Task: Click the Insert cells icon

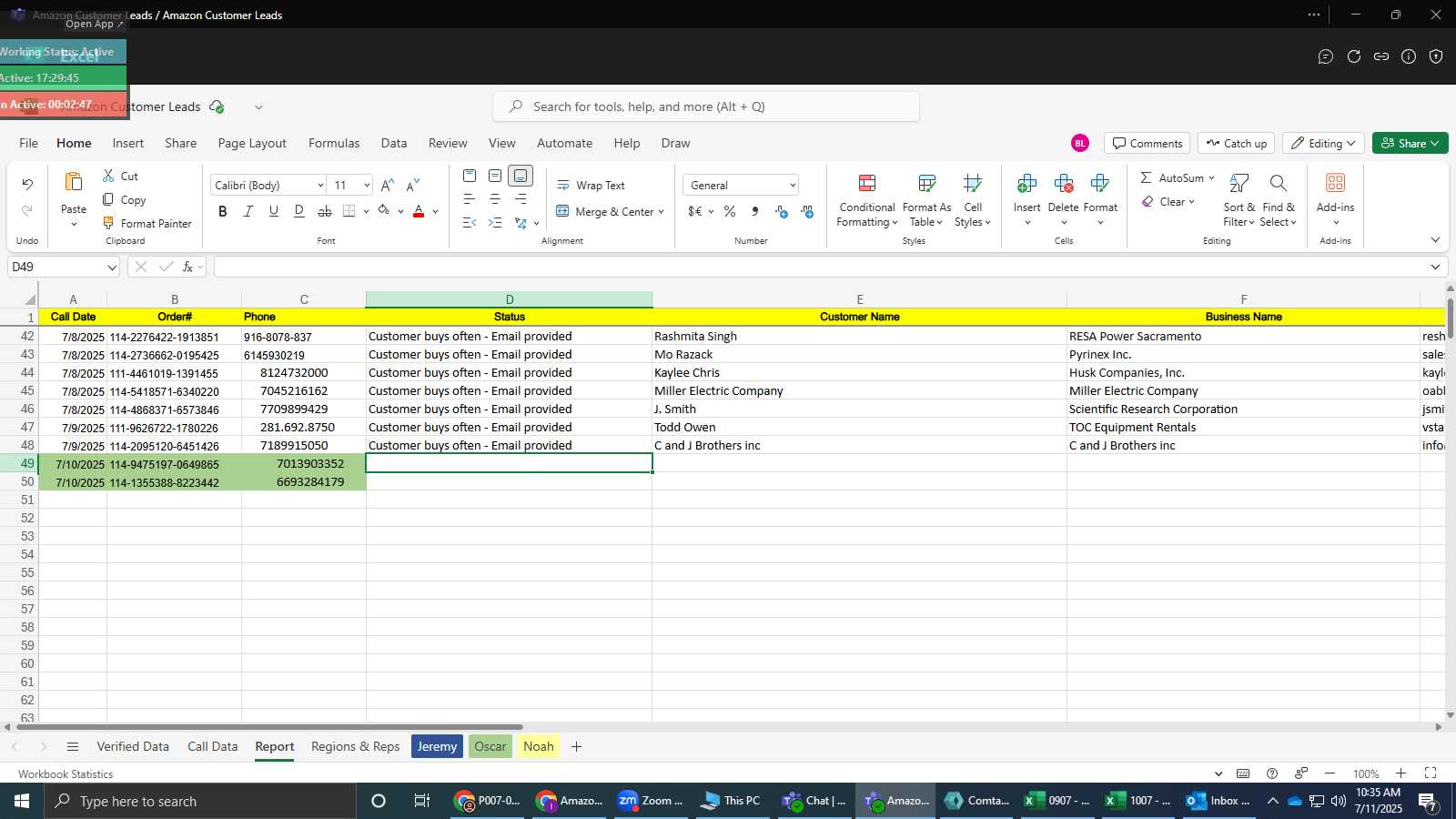Action: pyautogui.click(x=1026, y=184)
